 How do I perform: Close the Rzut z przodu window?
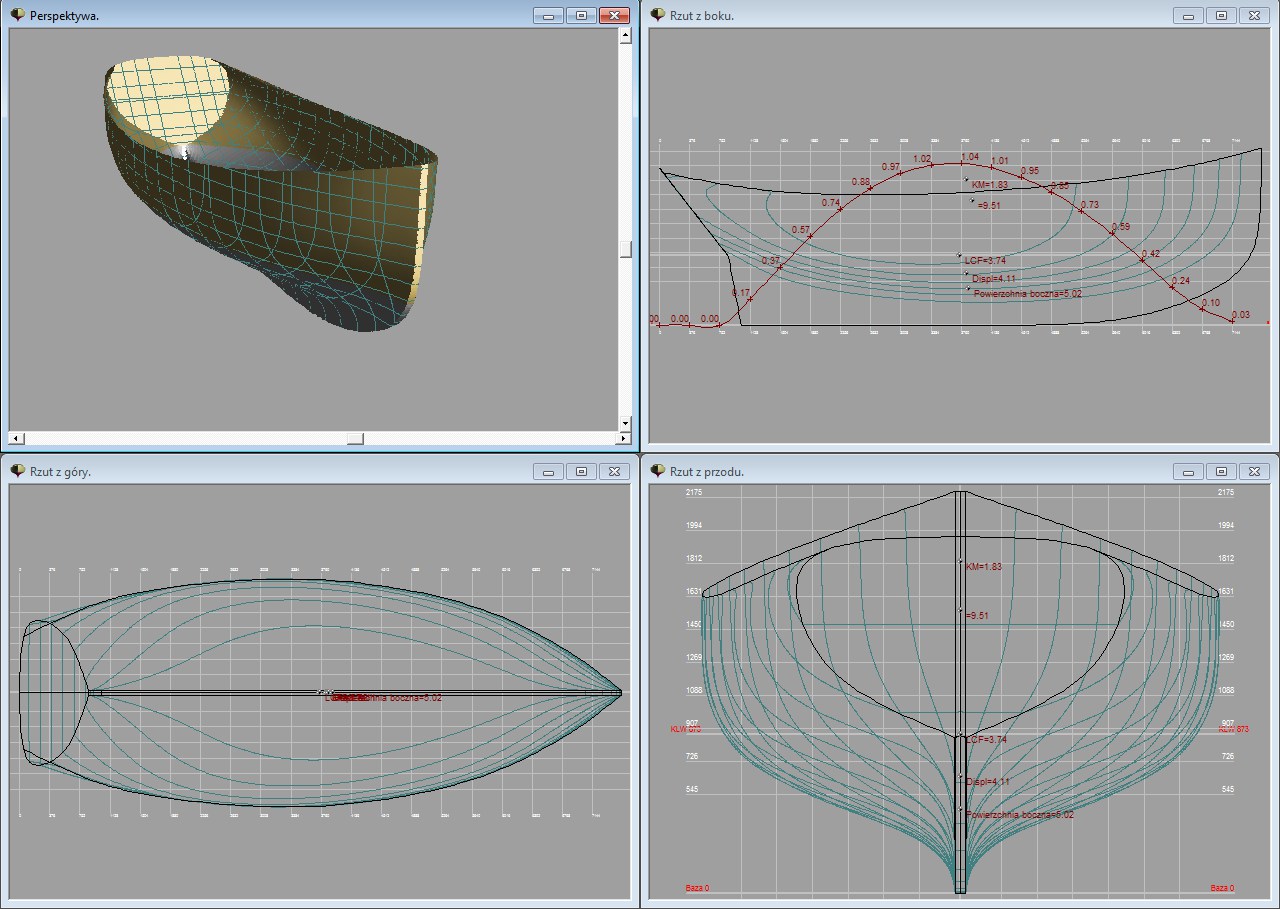tap(1254, 471)
